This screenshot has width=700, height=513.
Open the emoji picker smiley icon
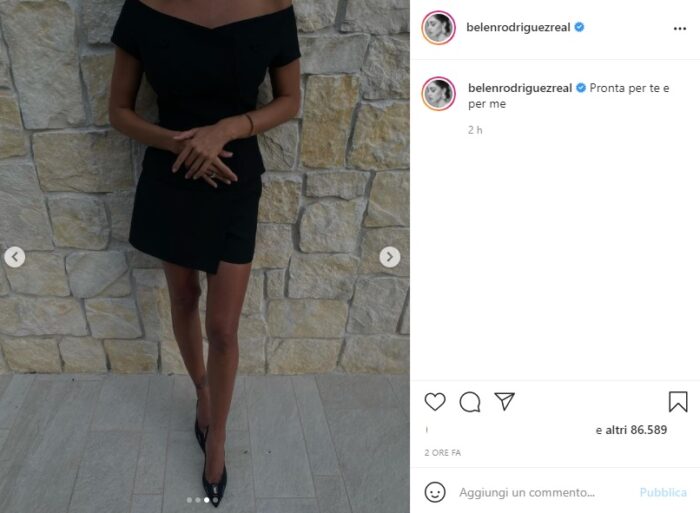pos(435,492)
